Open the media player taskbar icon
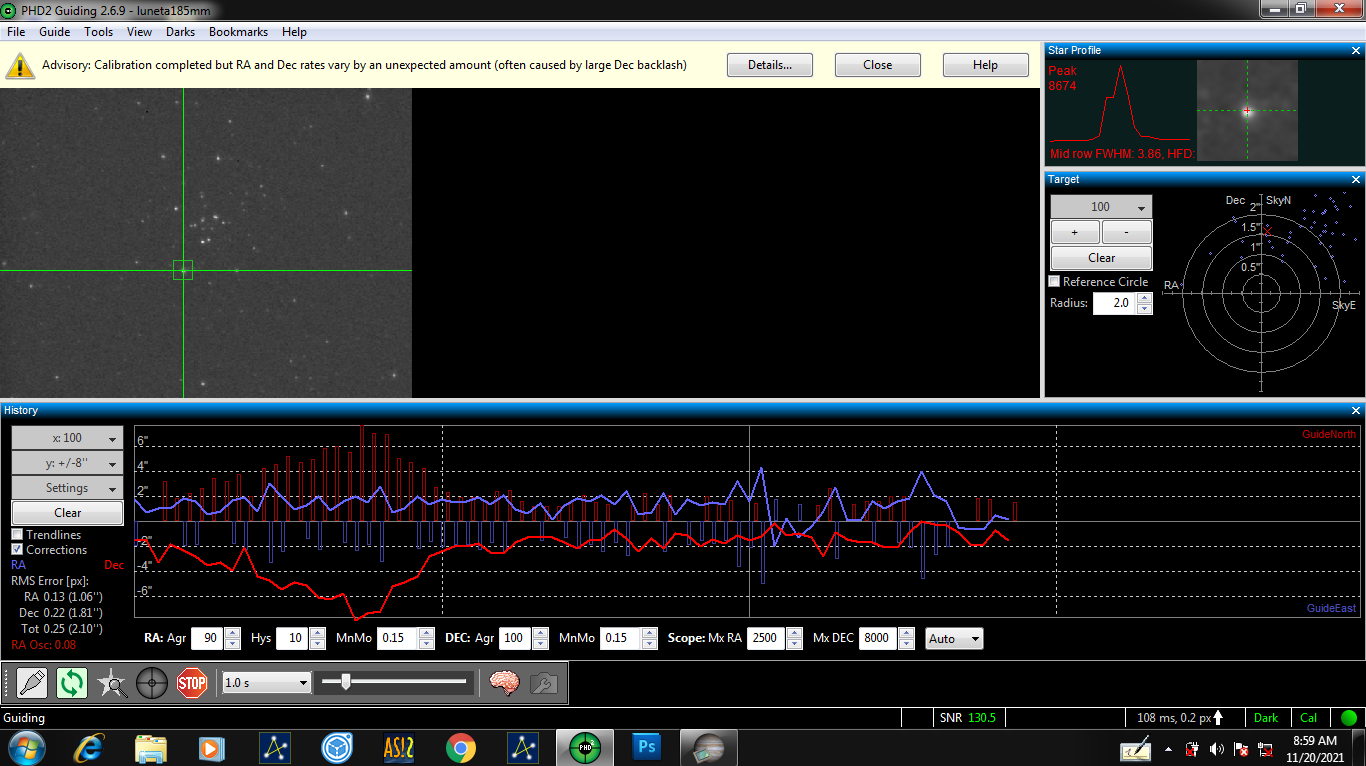The height and width of the screenshot is (766, 1366). pyautogui.click(x=213, y=747)
